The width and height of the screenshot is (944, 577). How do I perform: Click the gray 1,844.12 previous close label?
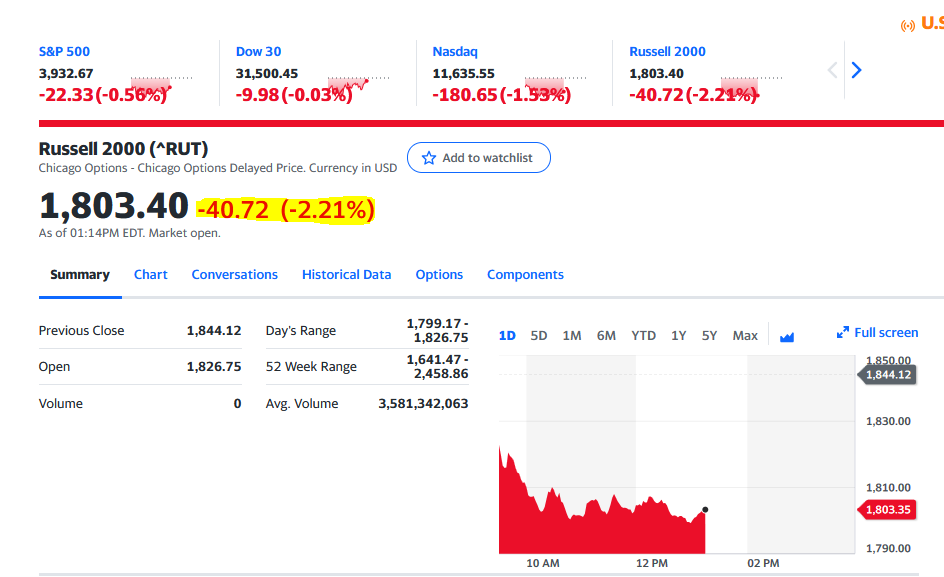click(887, 375)
